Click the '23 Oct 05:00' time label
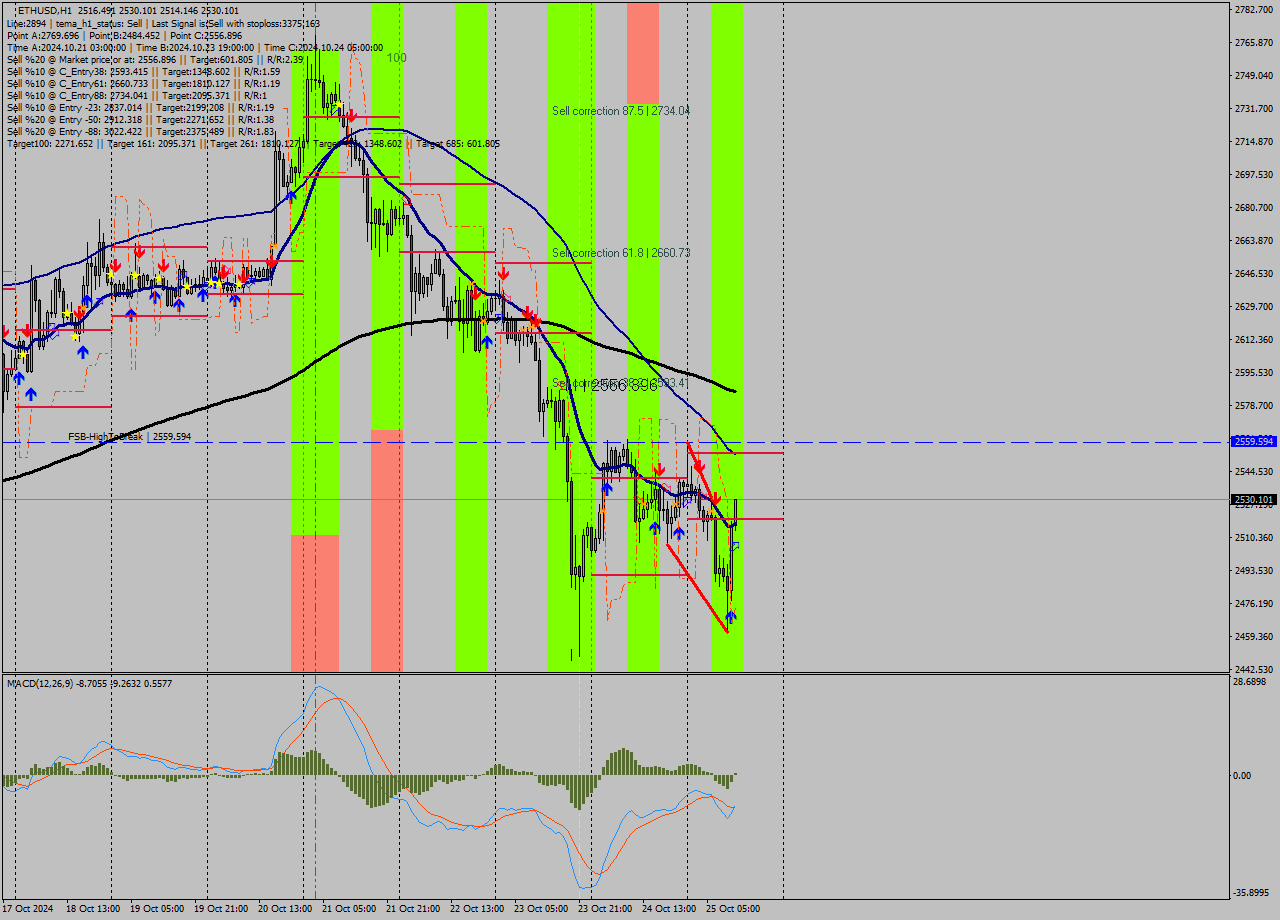 [x=541, y=909]
